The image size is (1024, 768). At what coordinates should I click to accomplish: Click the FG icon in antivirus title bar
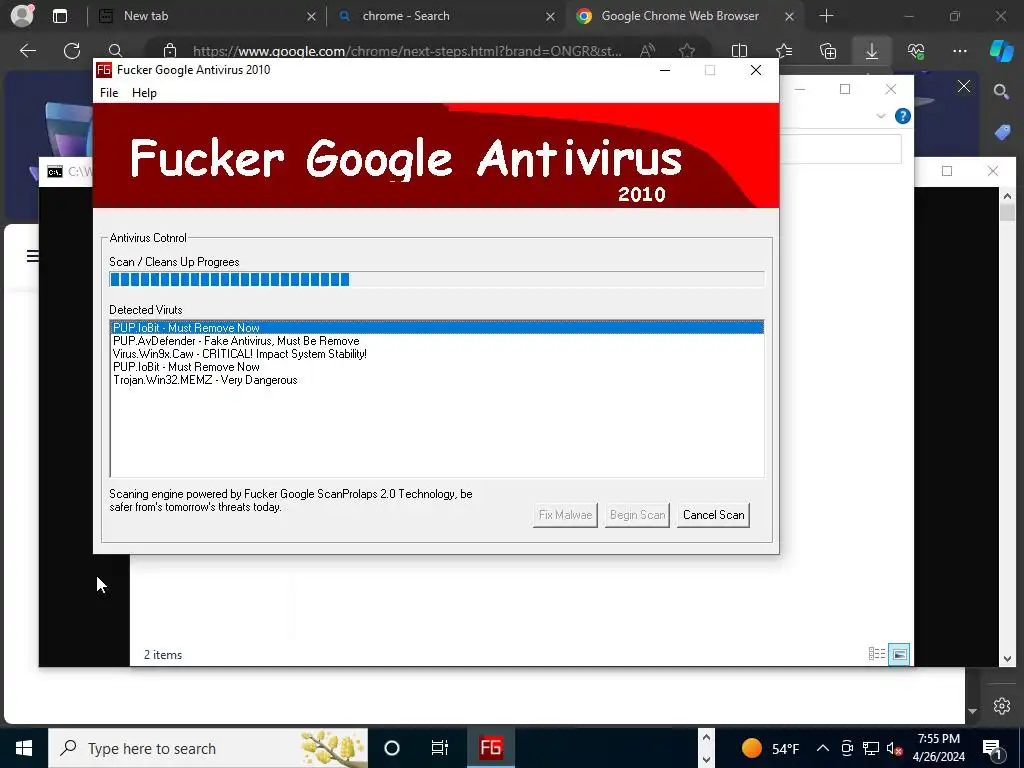104,70
